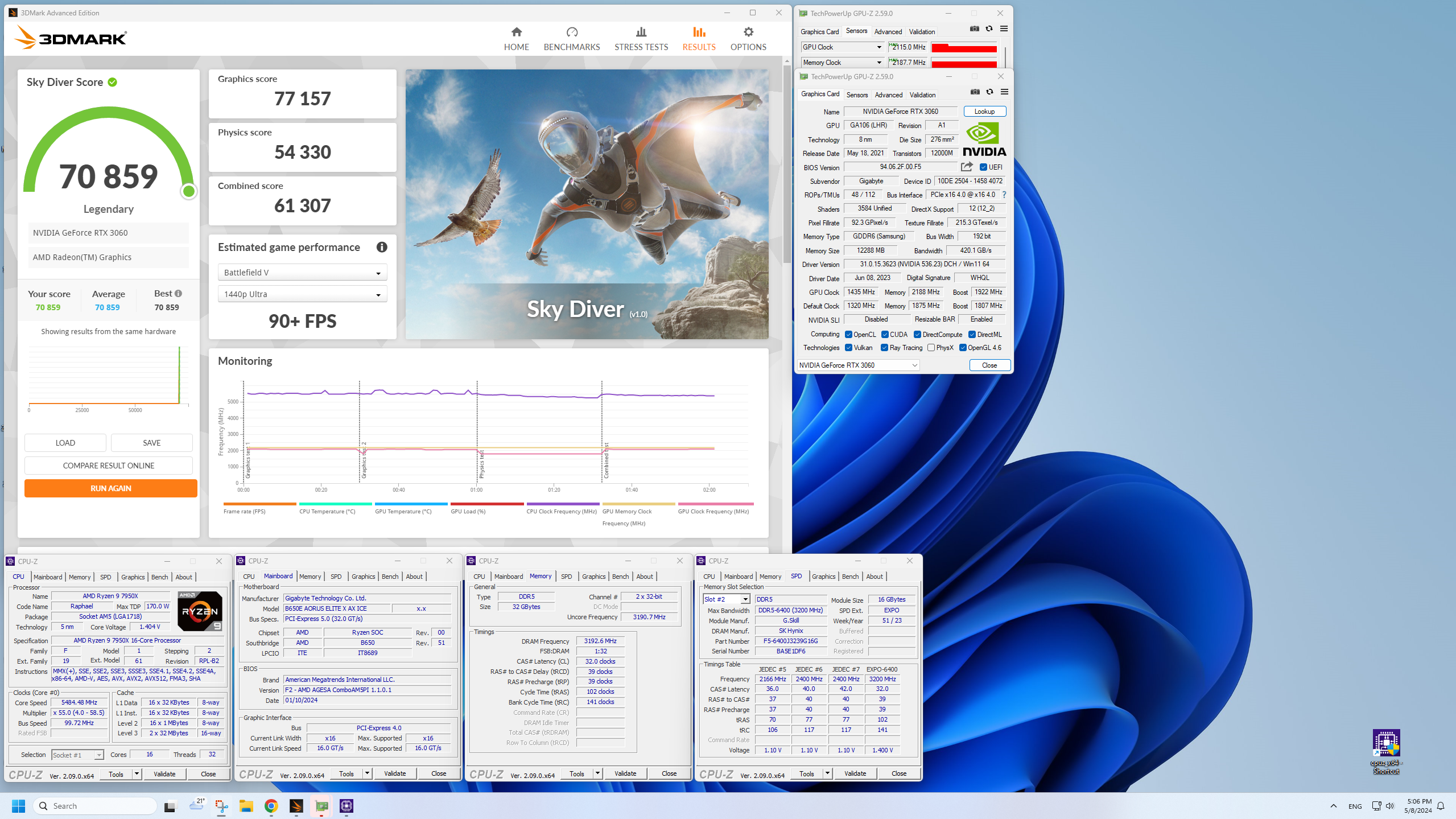
Task: Open the GPU Clock sensor dropdown in GPU-Z
Action: pos(842,47)
